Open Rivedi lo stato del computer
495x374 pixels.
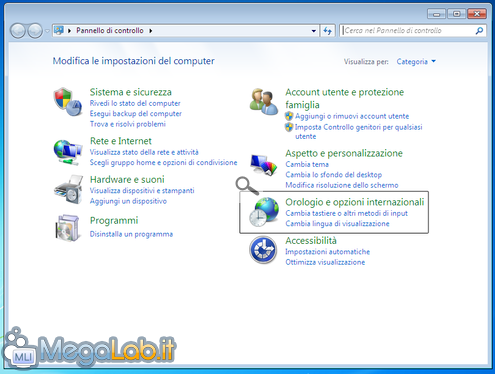(135, 103)
